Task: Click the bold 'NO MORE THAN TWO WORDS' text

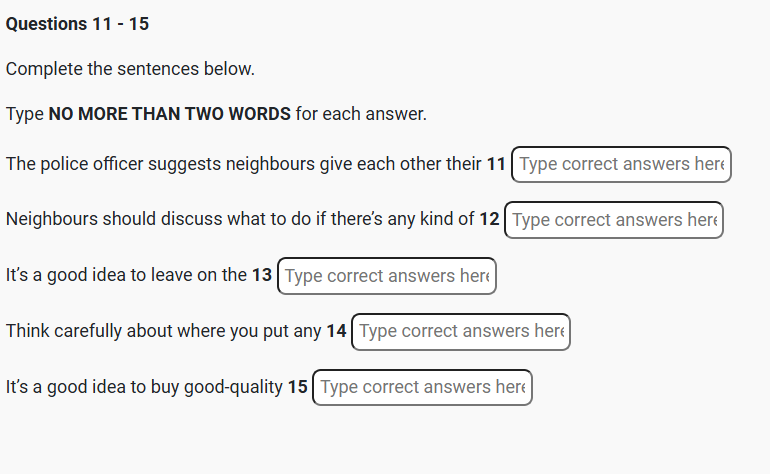Action: pyautogui.click(x=170, y=114)
